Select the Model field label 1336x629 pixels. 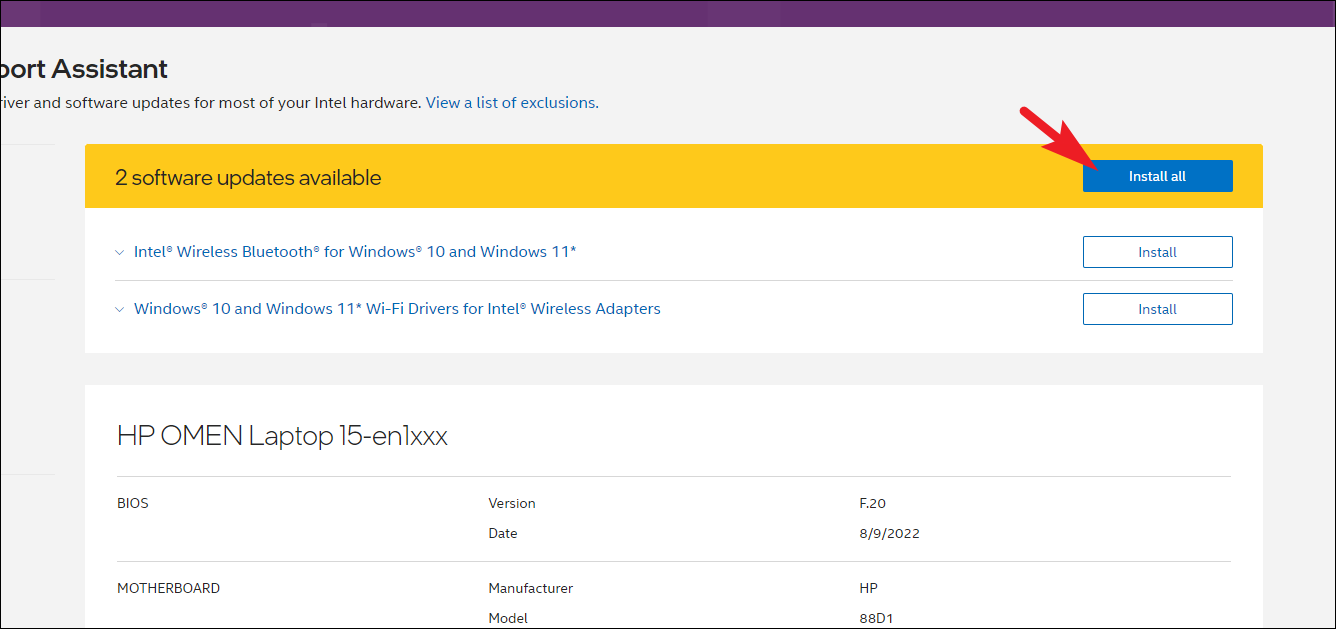coord(508,618)
